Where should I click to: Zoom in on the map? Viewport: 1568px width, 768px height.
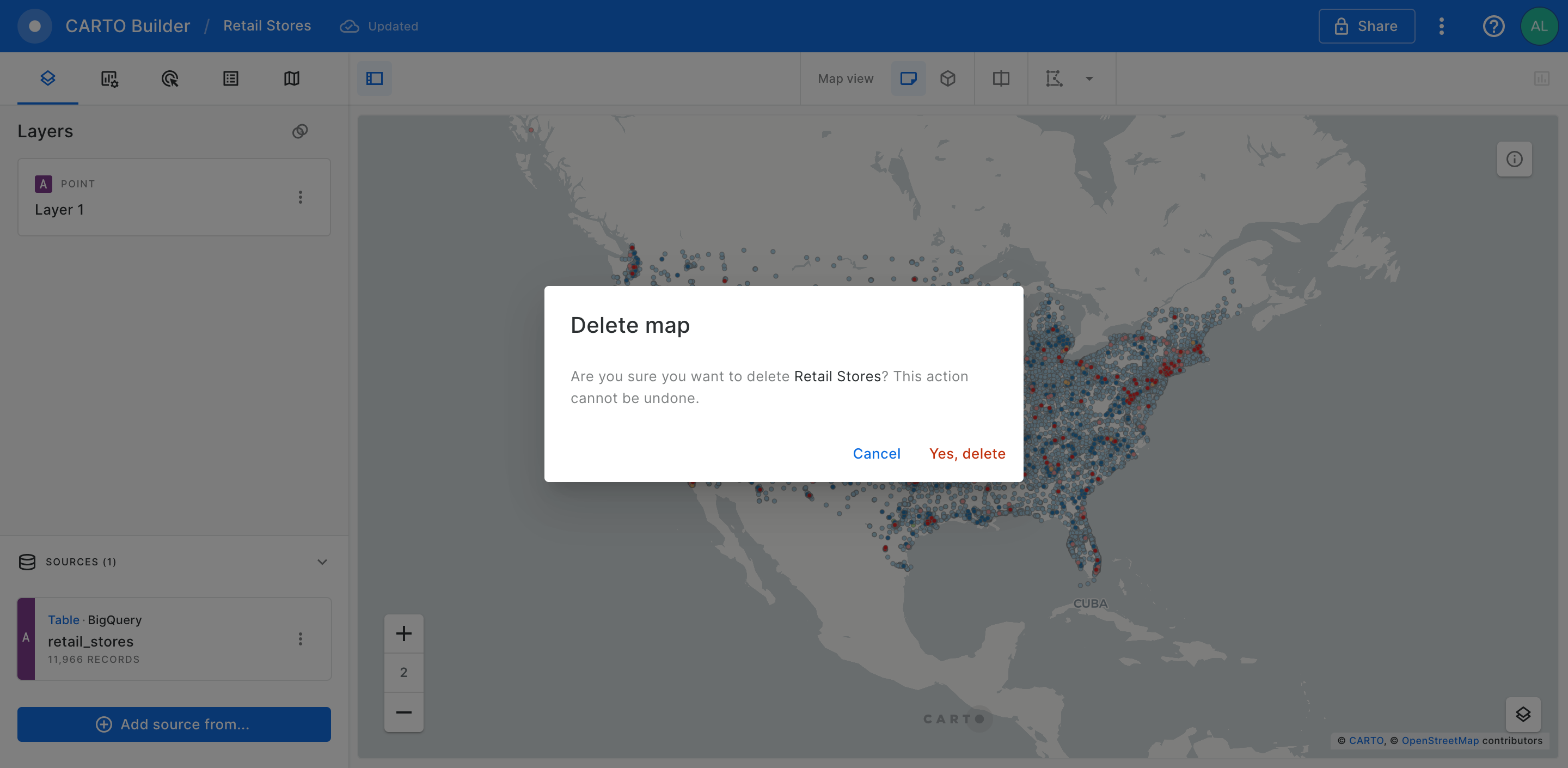click(403, 633)
